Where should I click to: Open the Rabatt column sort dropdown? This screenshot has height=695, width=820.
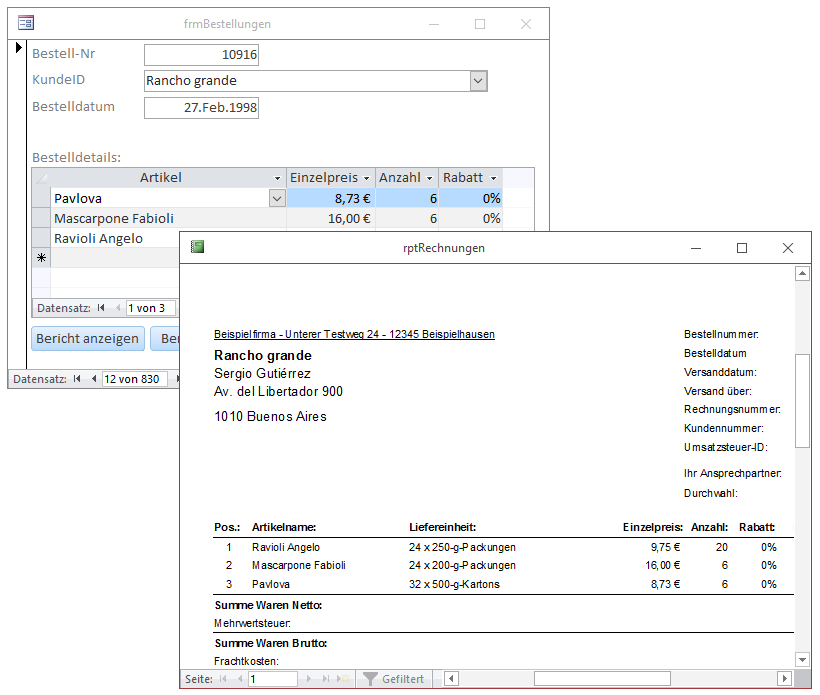(494, 178)
